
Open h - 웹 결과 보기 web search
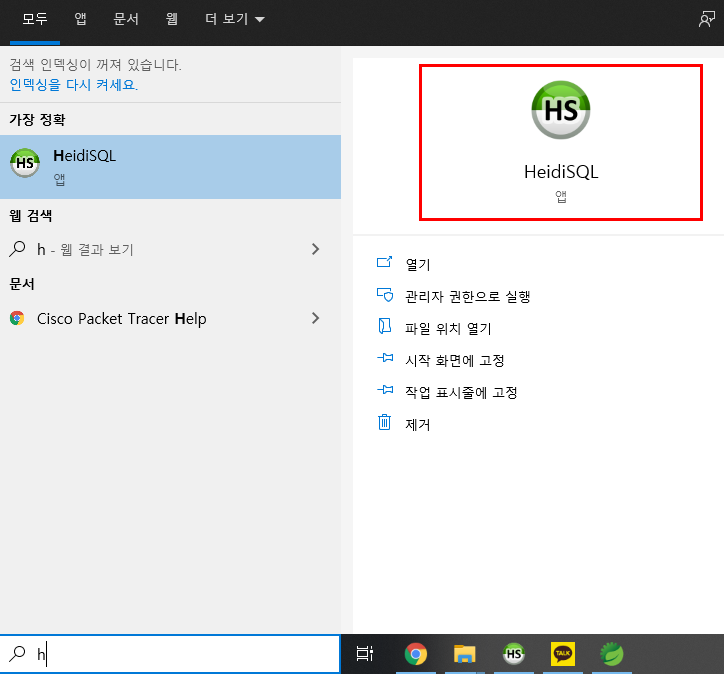coord(170,250)
